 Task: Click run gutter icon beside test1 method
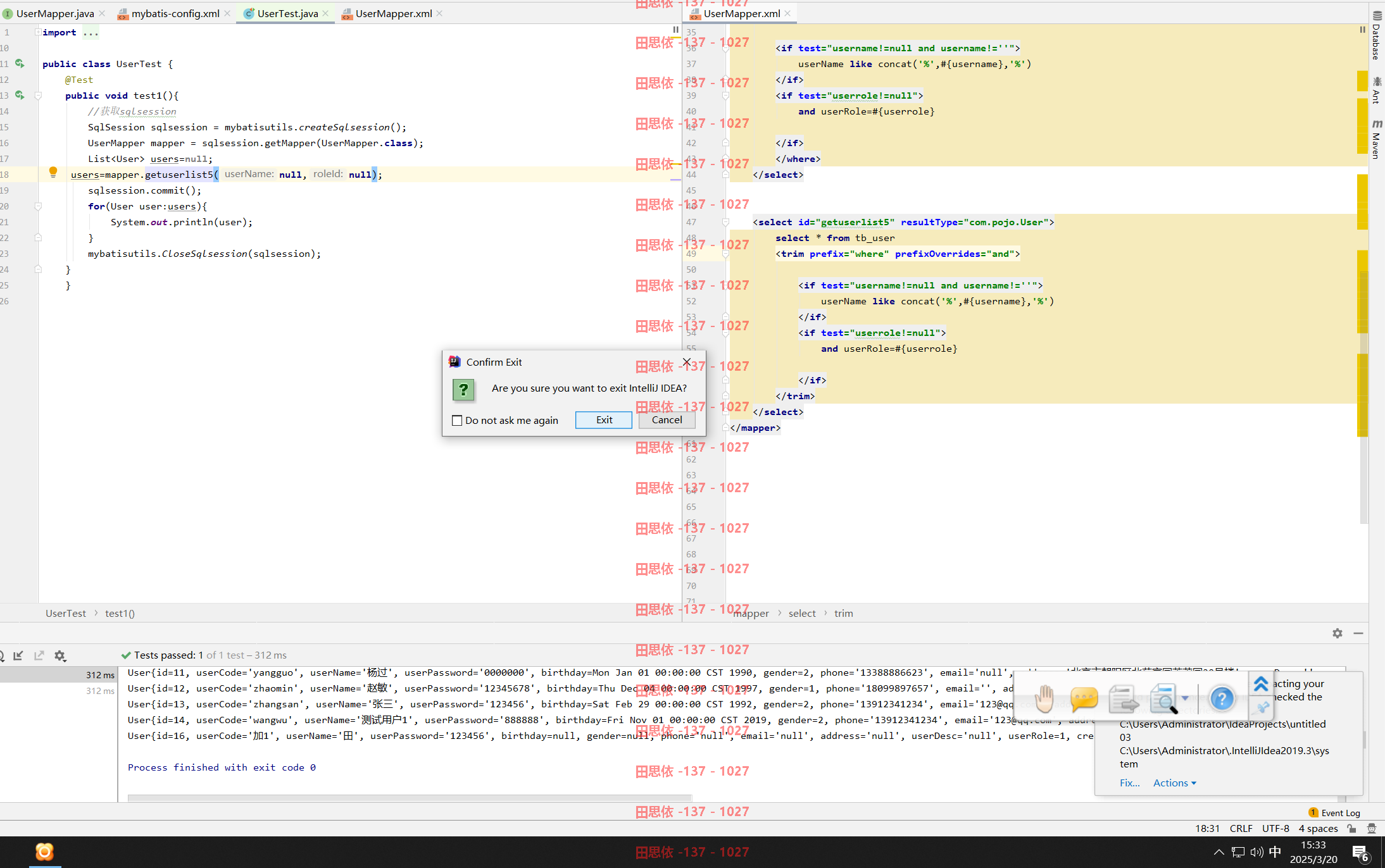(x=20, y=95)
